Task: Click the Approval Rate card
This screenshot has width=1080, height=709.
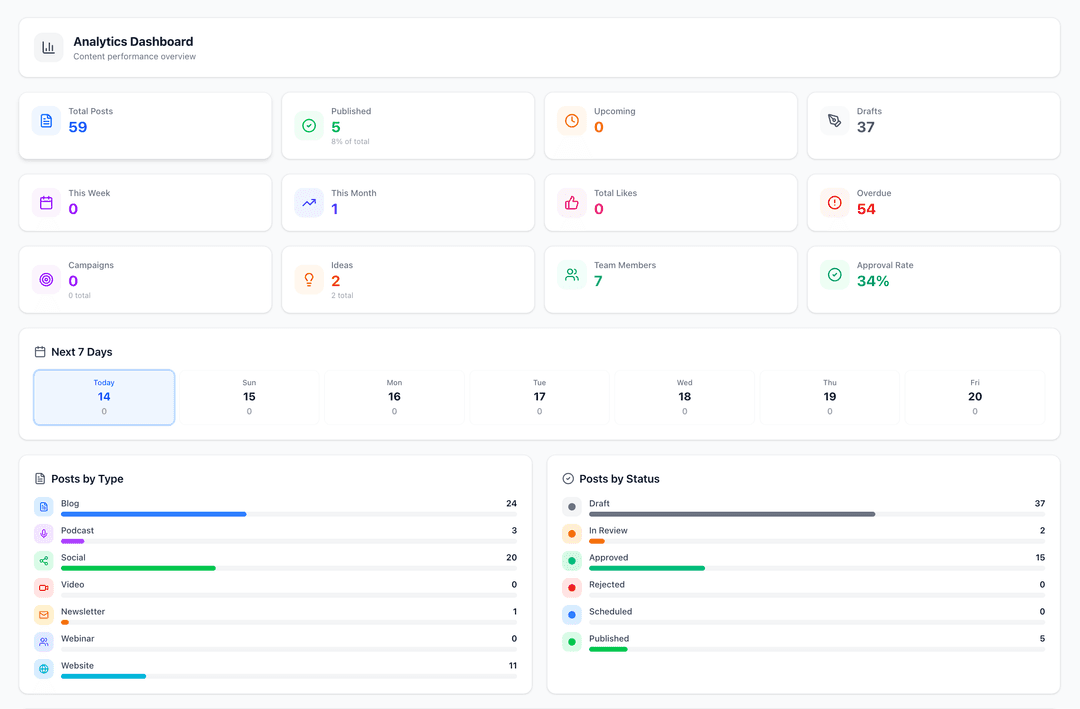Action: pyautogui.click(x=933, y=279)
